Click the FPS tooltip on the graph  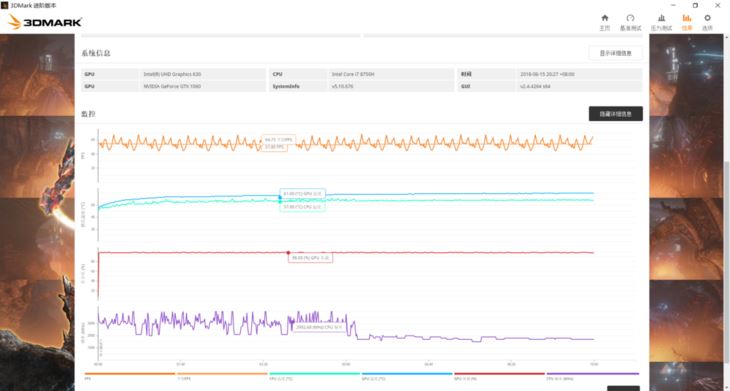pyautogui.click(x=278, y=143)
